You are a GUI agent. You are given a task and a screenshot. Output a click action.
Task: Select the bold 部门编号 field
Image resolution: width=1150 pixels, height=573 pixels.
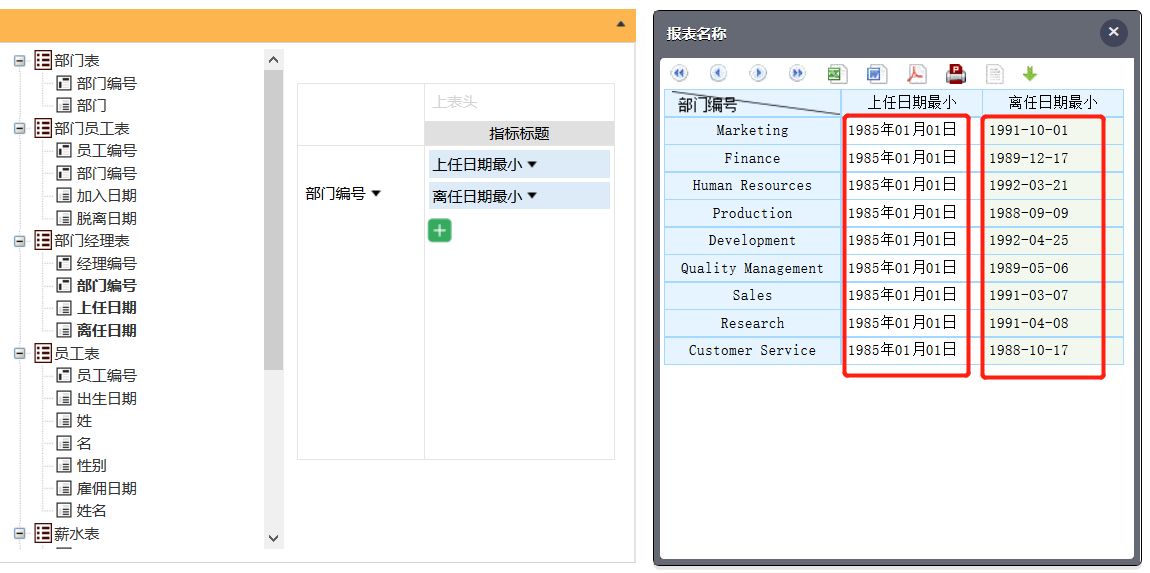tap(106, 285)
